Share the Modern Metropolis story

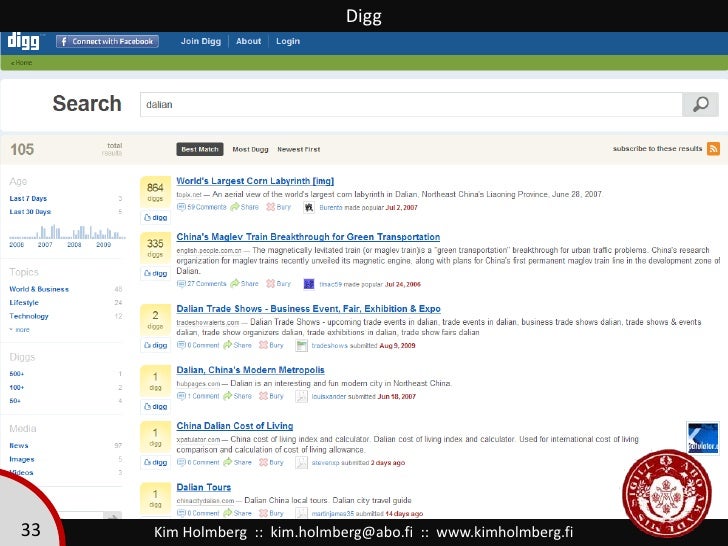click(x=237, y=396)
